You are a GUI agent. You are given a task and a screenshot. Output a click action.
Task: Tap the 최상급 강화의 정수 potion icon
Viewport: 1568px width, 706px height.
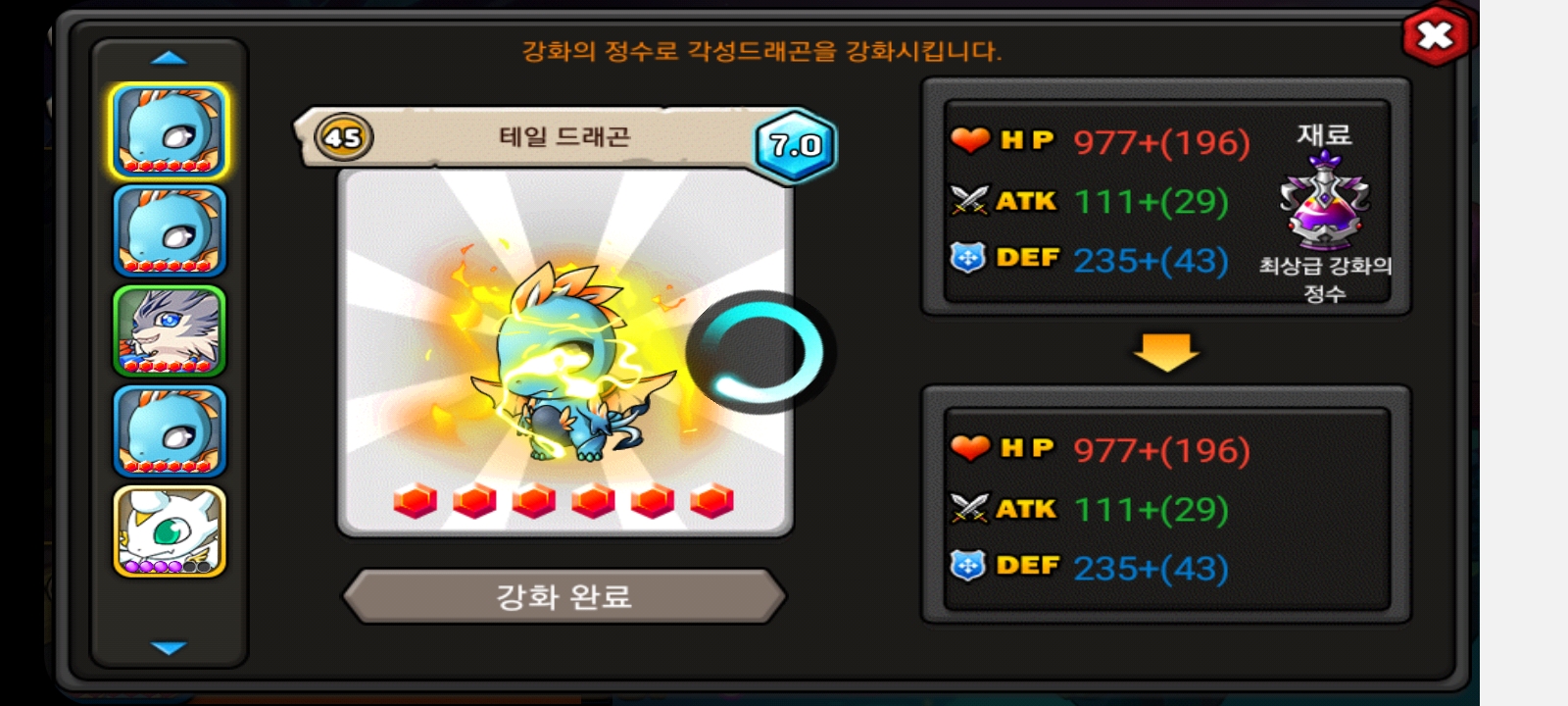[1324, 202]
